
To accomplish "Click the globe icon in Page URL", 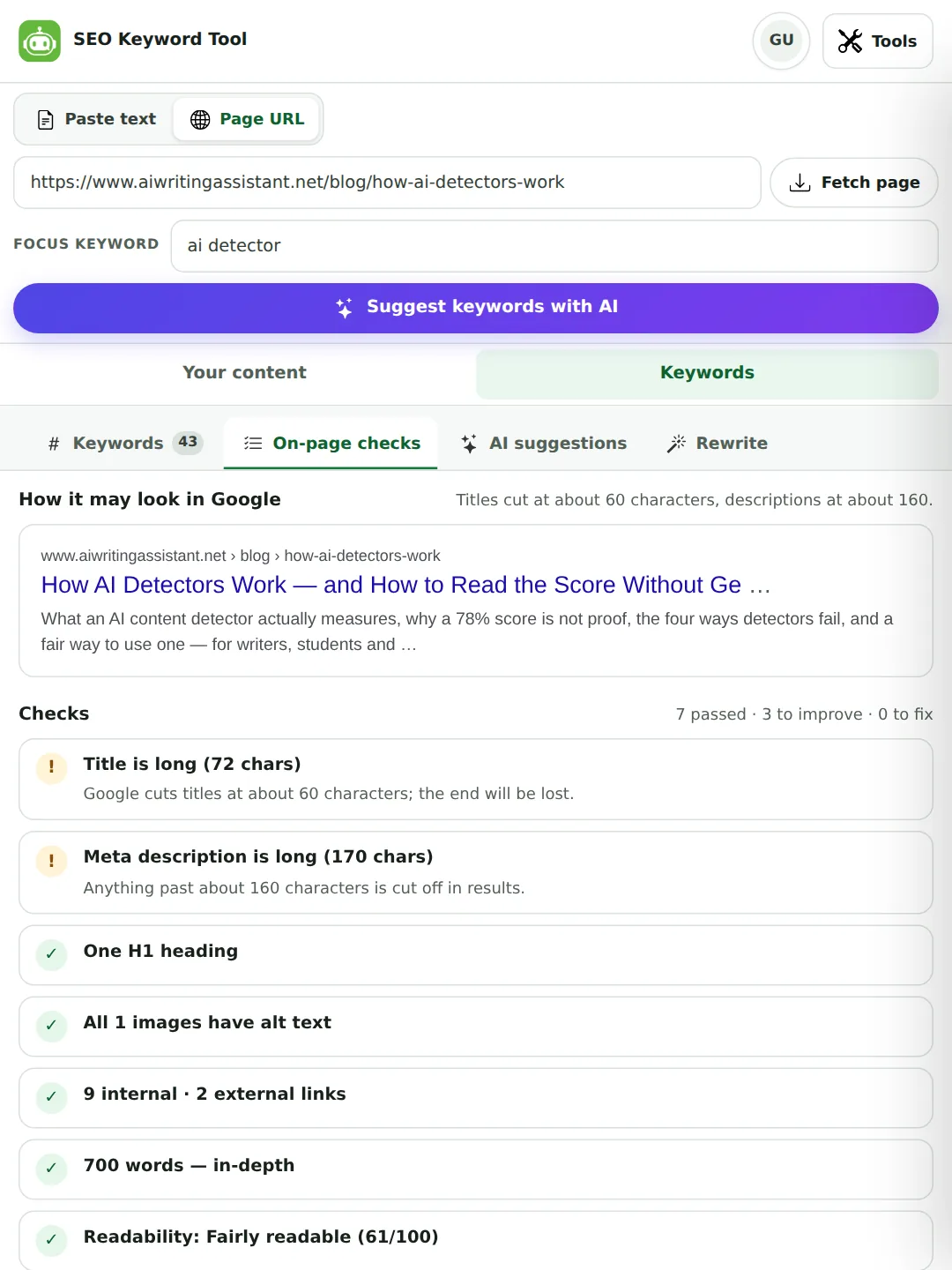I will [200, 120].
